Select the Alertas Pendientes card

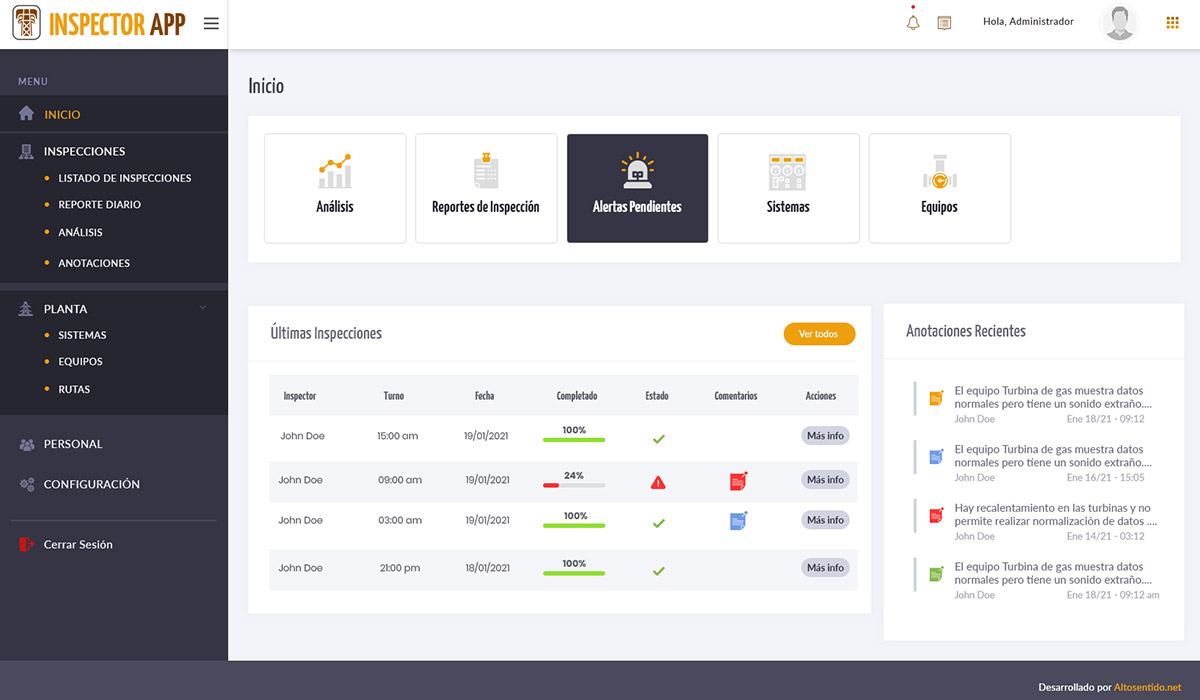tap(637, 188)
